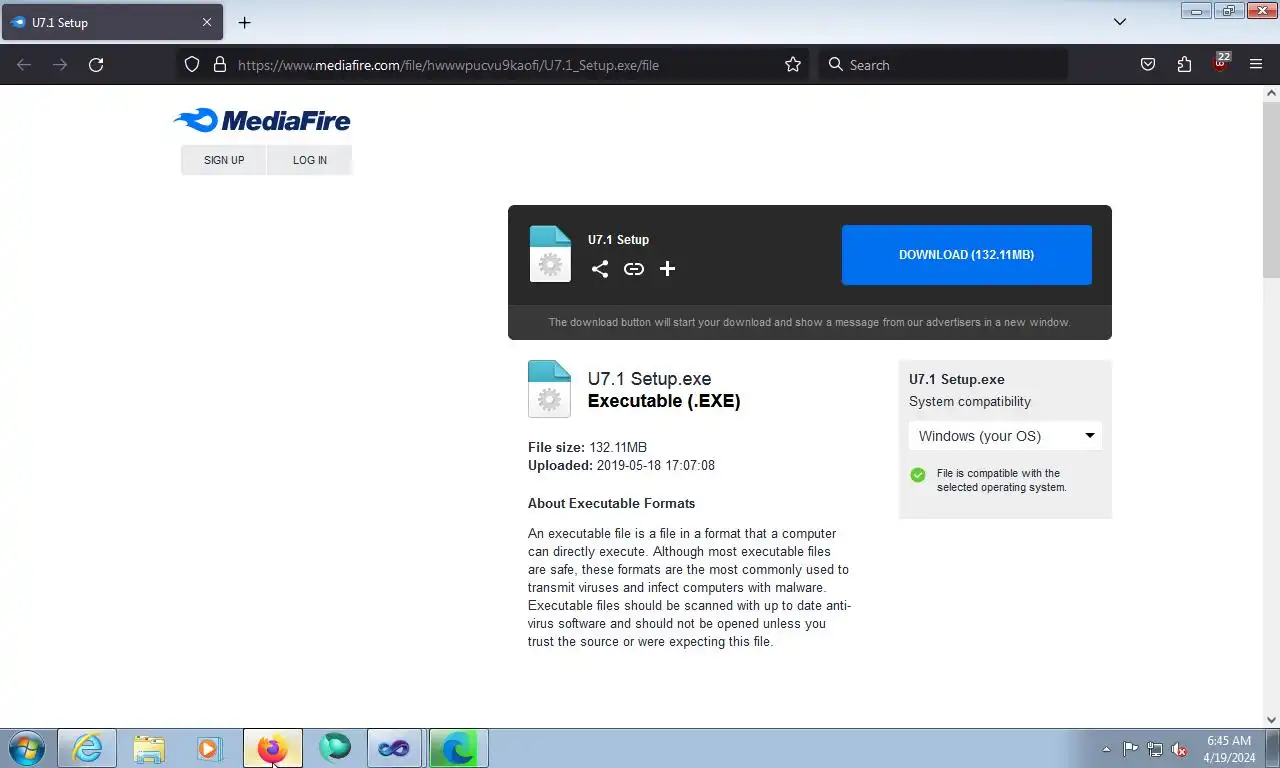Open network tray icon
The image size is (1280, 768).
[x=1155, y=749]
